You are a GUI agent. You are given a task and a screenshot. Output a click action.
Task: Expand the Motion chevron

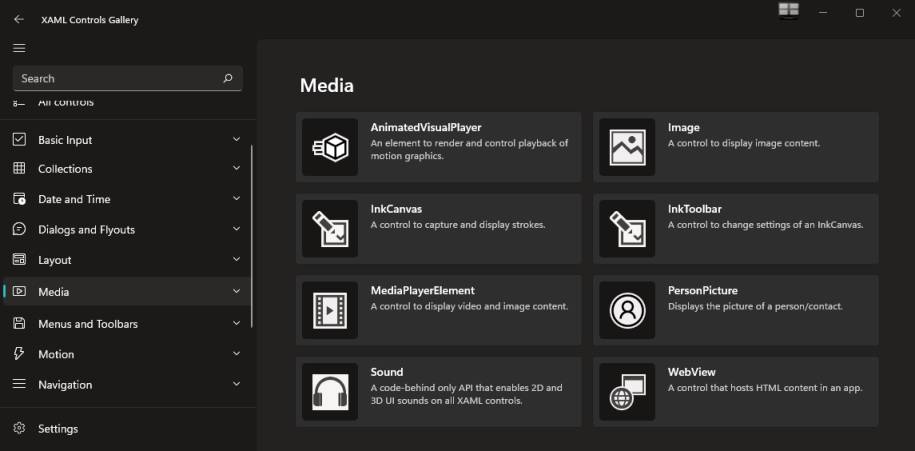tap(236, 353)
